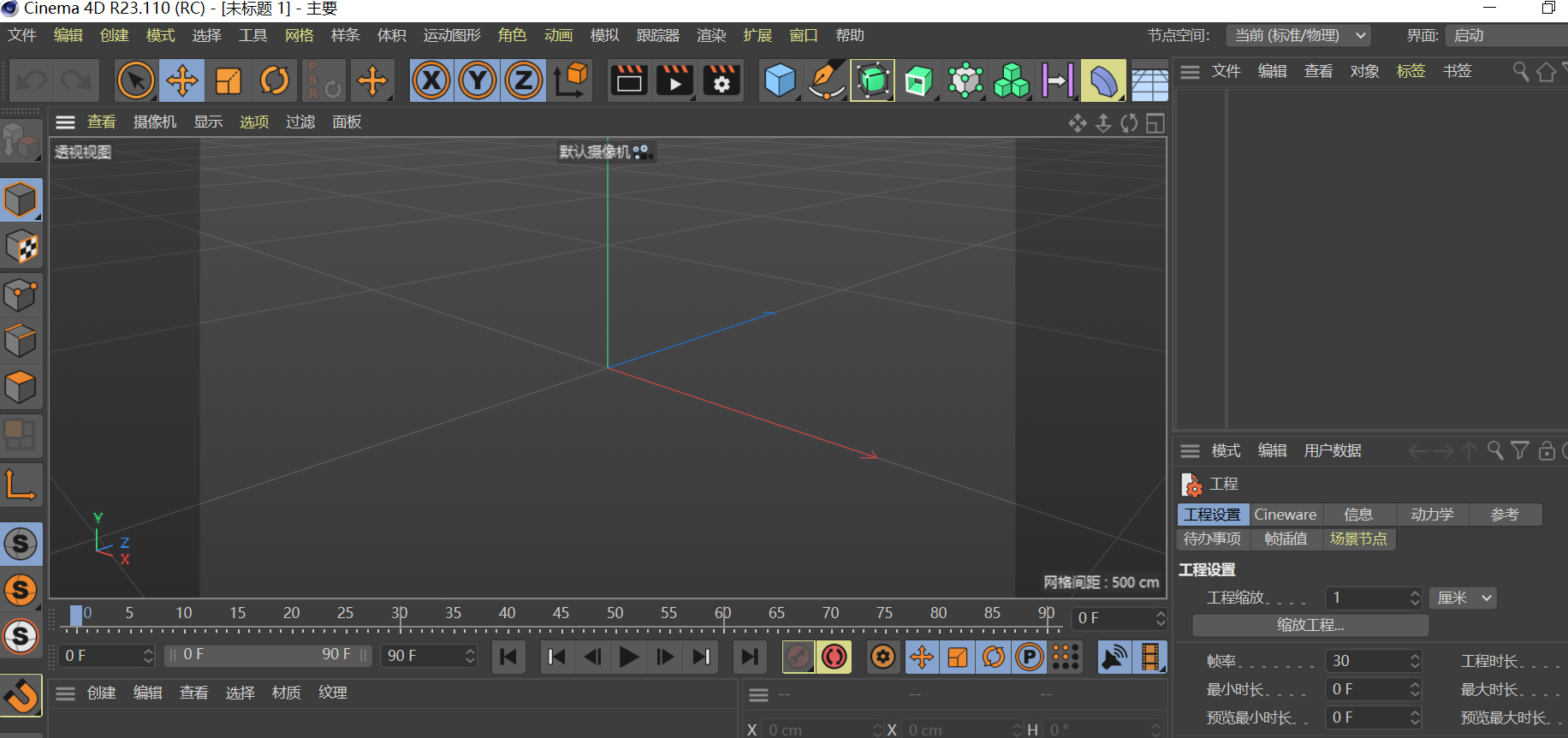
Task: Open the MoGraph cloner icon
Action: point(1011,81)
